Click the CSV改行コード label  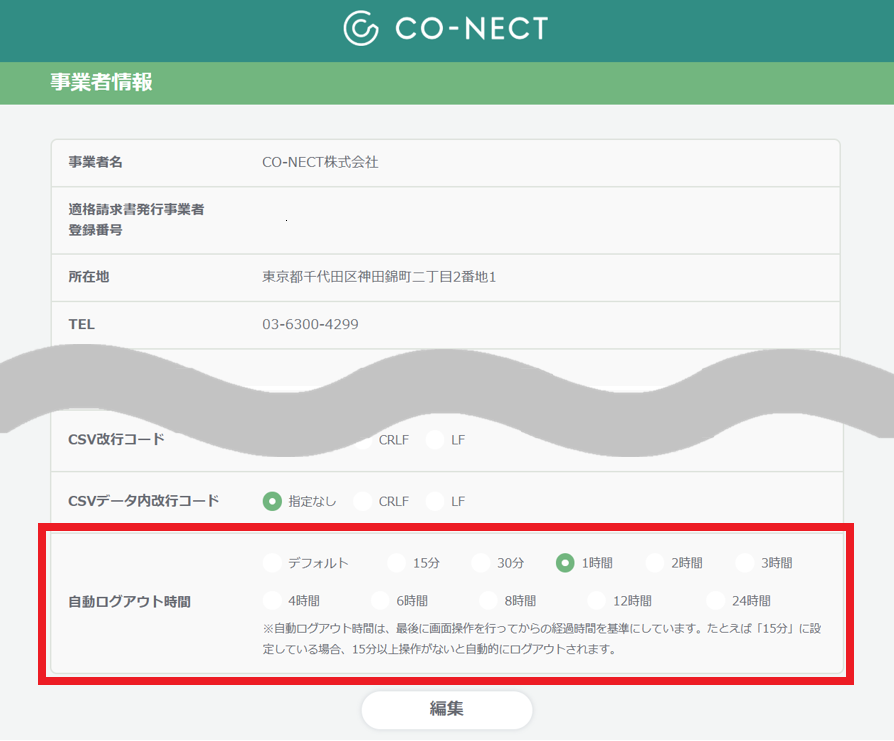[x=116, y=439]
